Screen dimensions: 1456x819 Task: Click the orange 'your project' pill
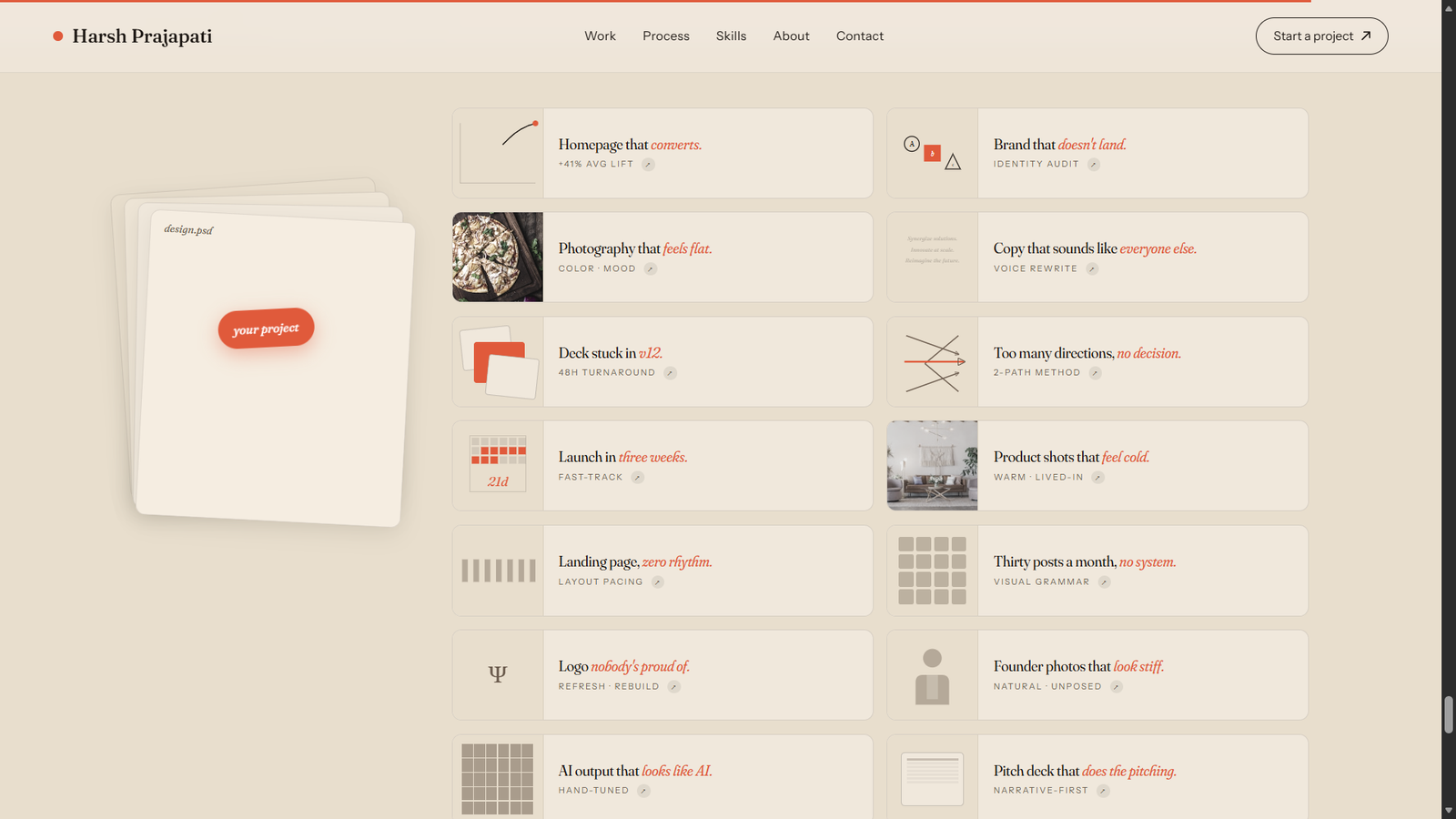(266, 329)
